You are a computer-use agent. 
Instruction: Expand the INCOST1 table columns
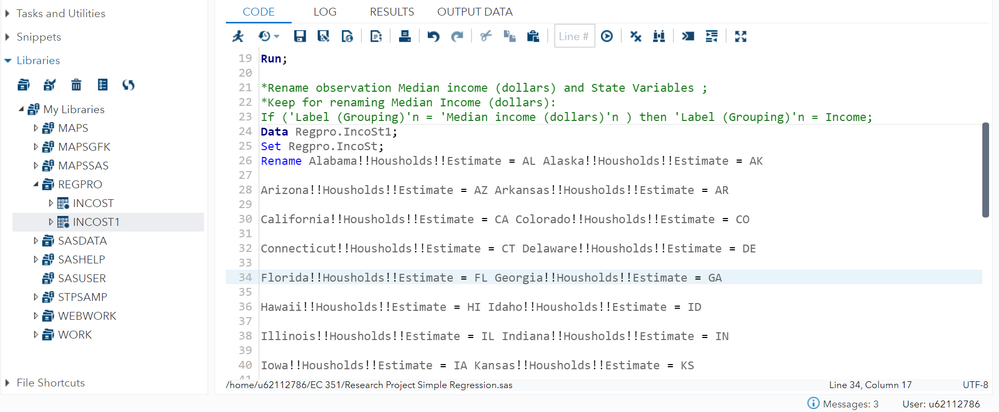click(51, 222)
